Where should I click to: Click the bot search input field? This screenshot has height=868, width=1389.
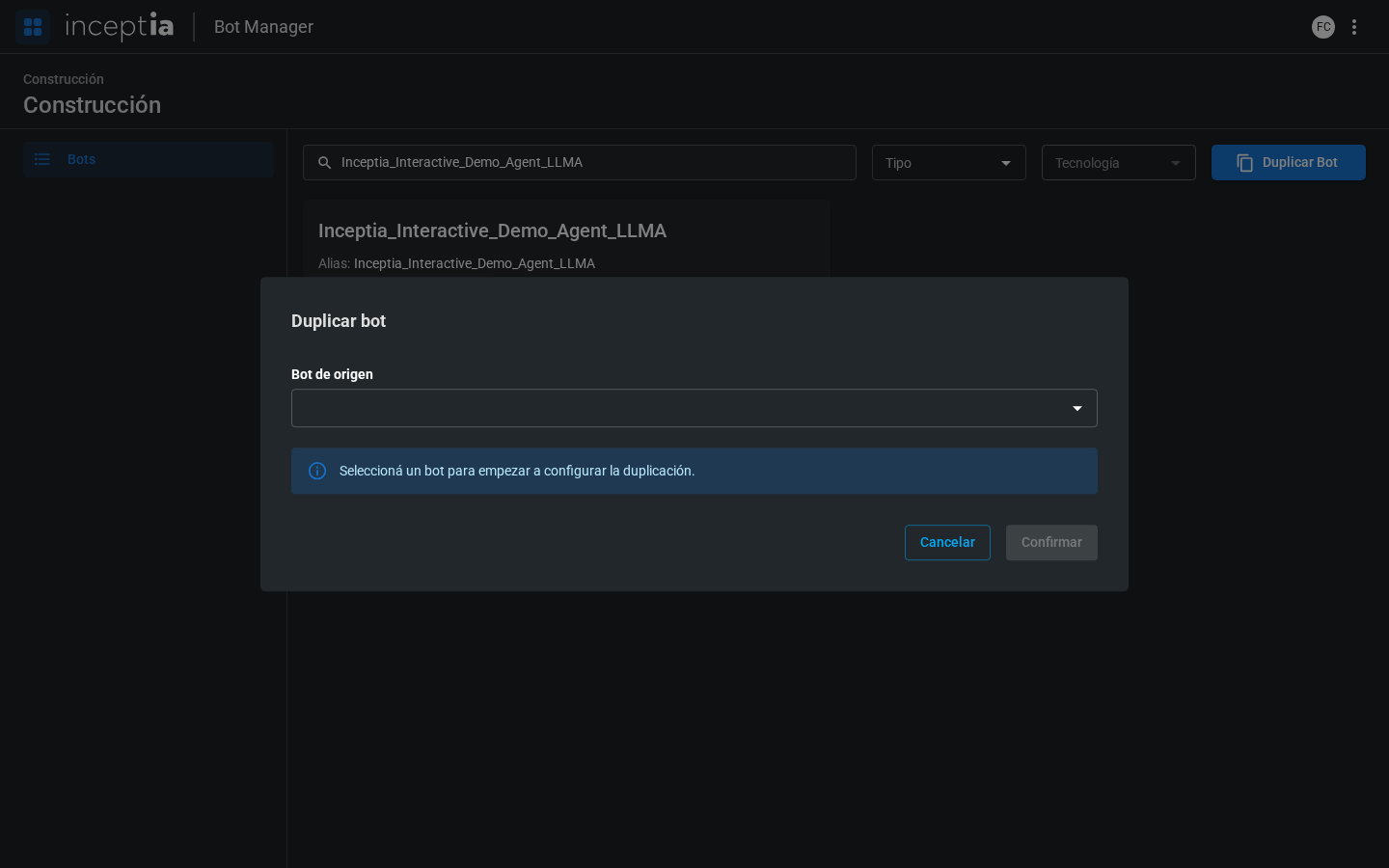point(580,163)
